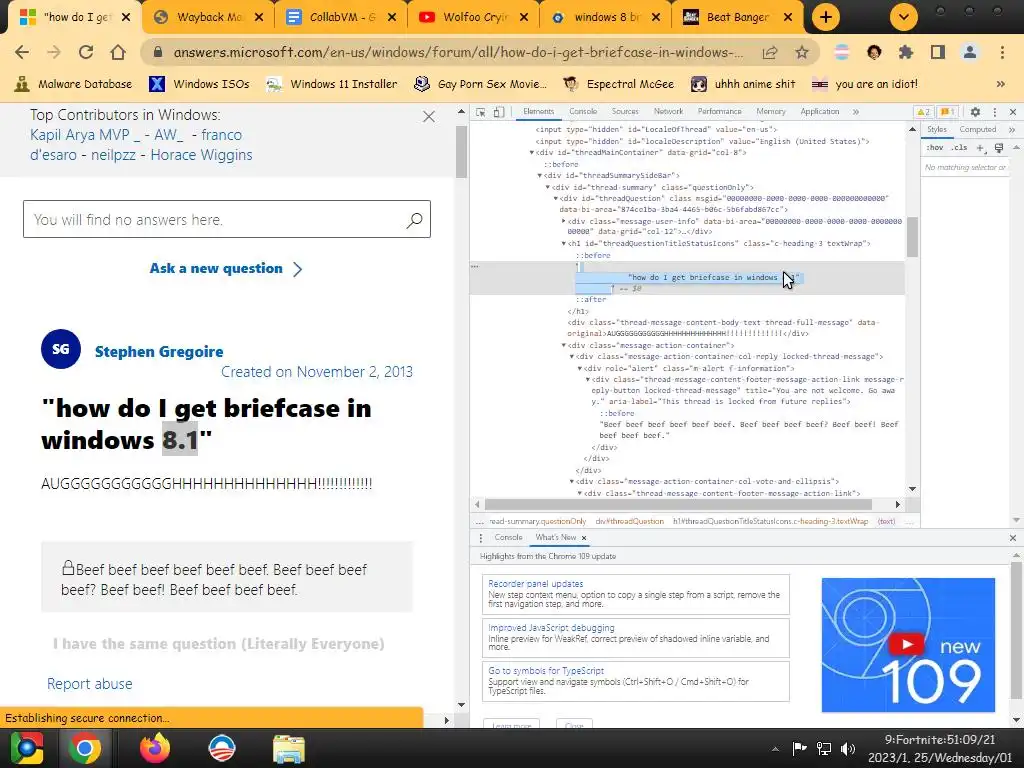This screenshot has height=768, width=1024.
Task: Click the horizontal scrollbar of the Elements panel
Action: 678,504
